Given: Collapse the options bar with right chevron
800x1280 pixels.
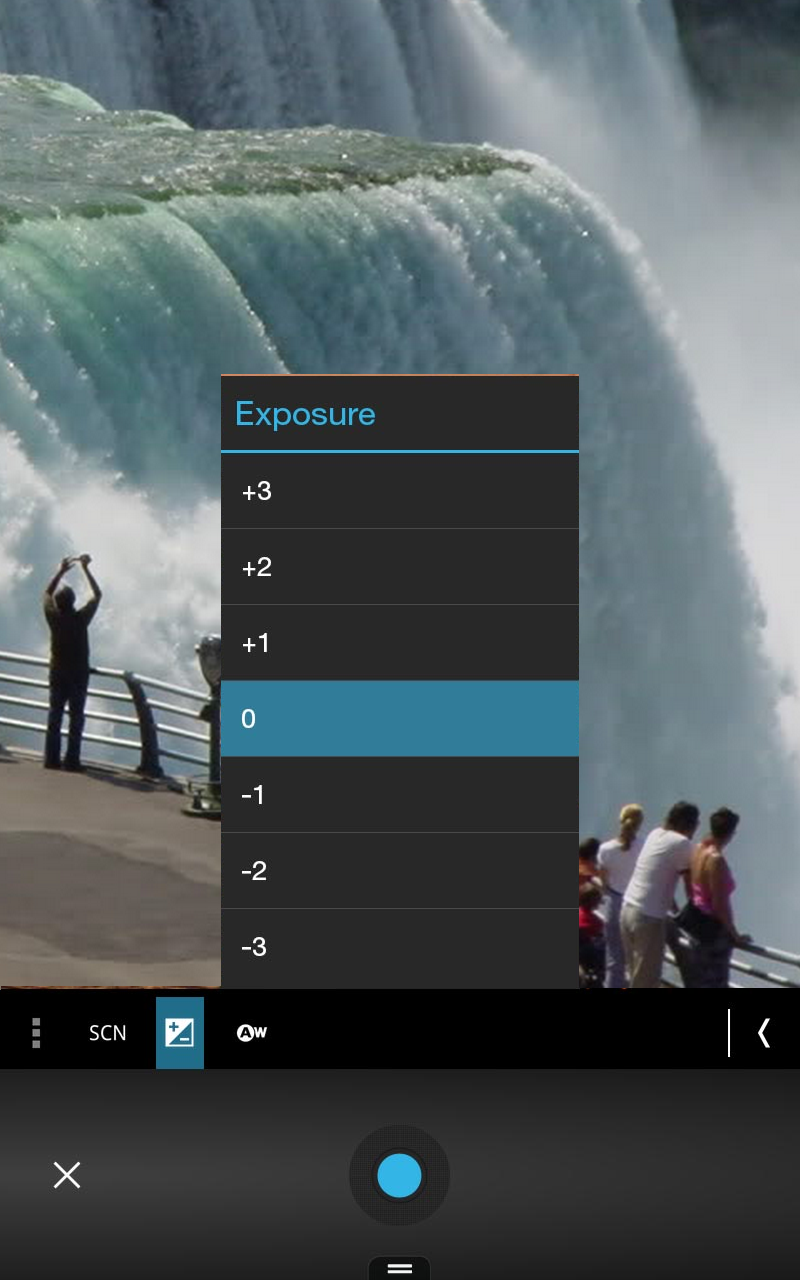Looking at the screenshot, I should click(x=764, y=1032).
